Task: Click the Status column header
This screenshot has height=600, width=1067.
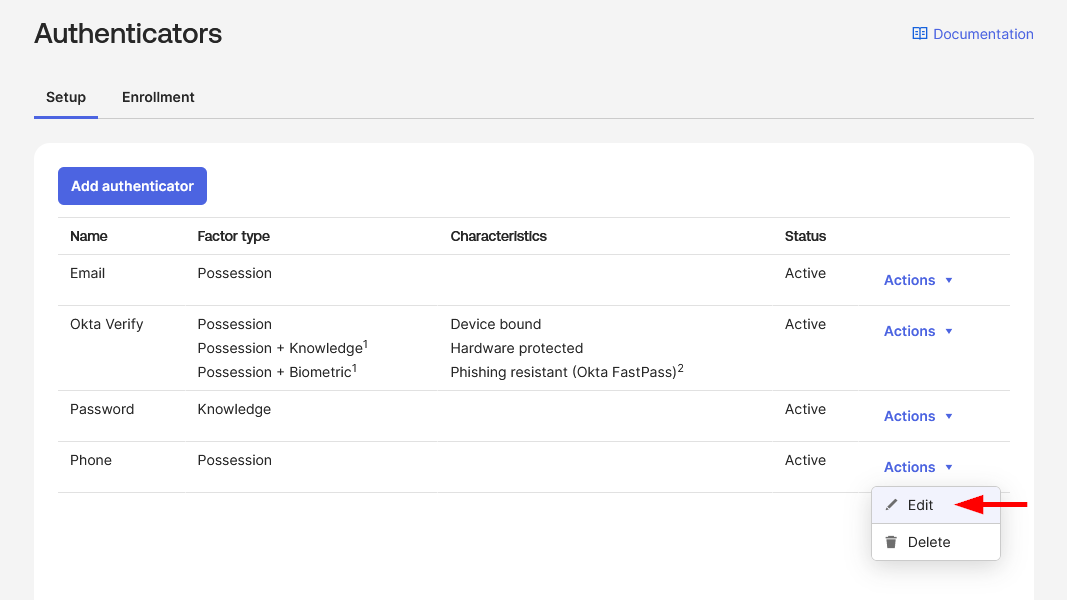Action: click(x=805, y=236)
